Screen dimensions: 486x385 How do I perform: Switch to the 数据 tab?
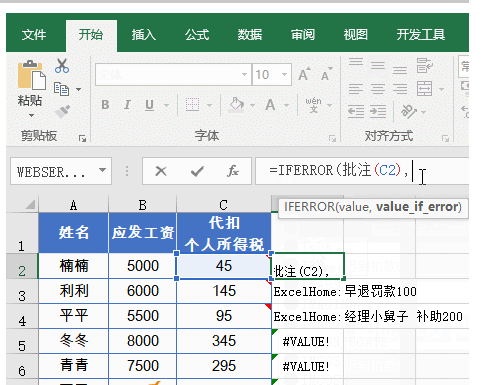250,35
